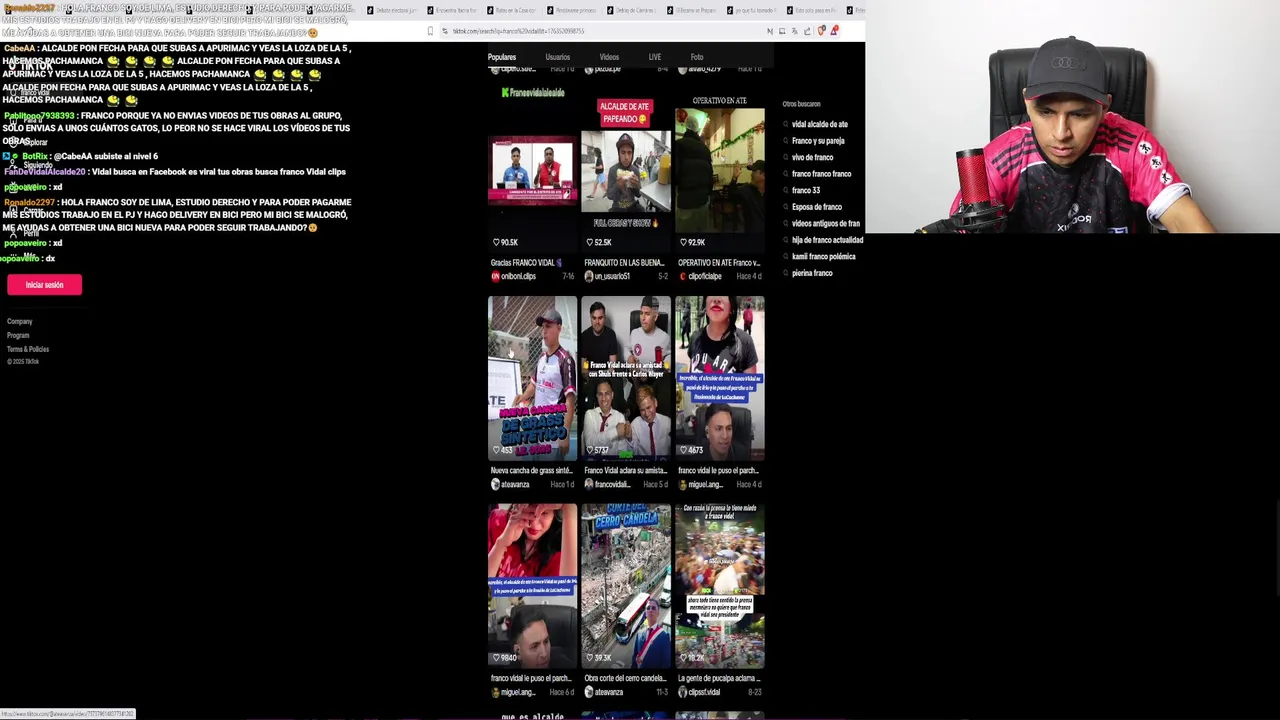Screen dimensions: 1280x720
Task: Open 'ALCALDE DE ATE PAPEANDO' video thumbnail
Action: (626, 170)
